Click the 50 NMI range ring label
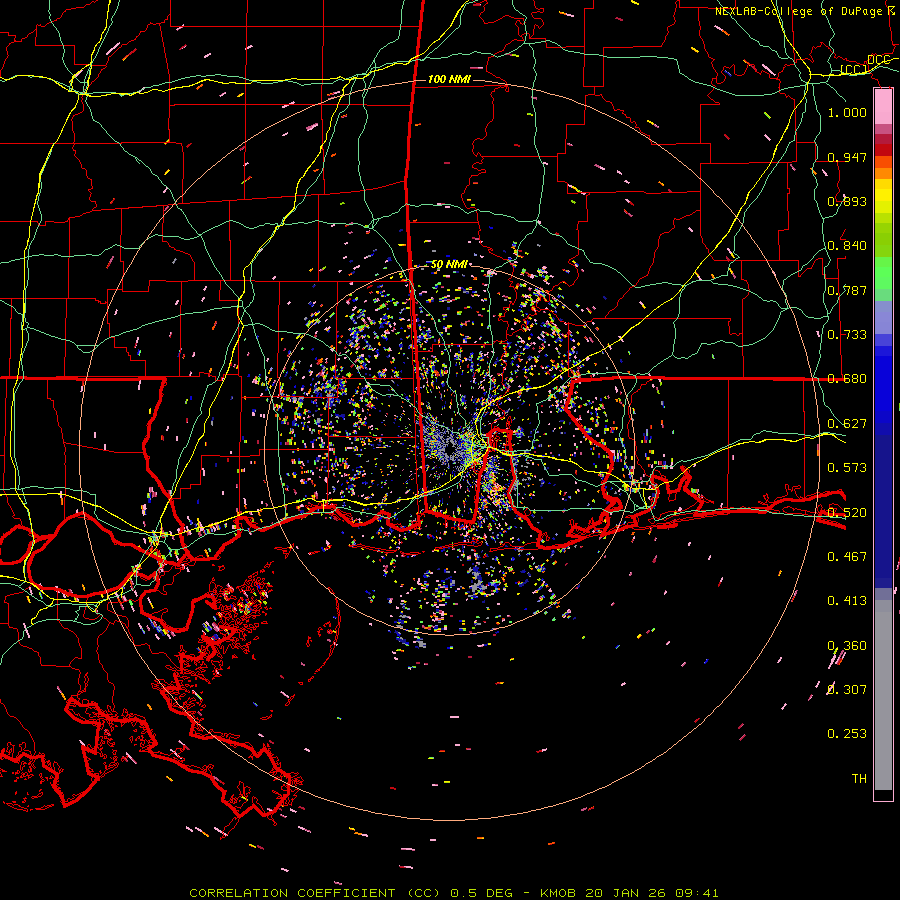 [x=449, y=265]
